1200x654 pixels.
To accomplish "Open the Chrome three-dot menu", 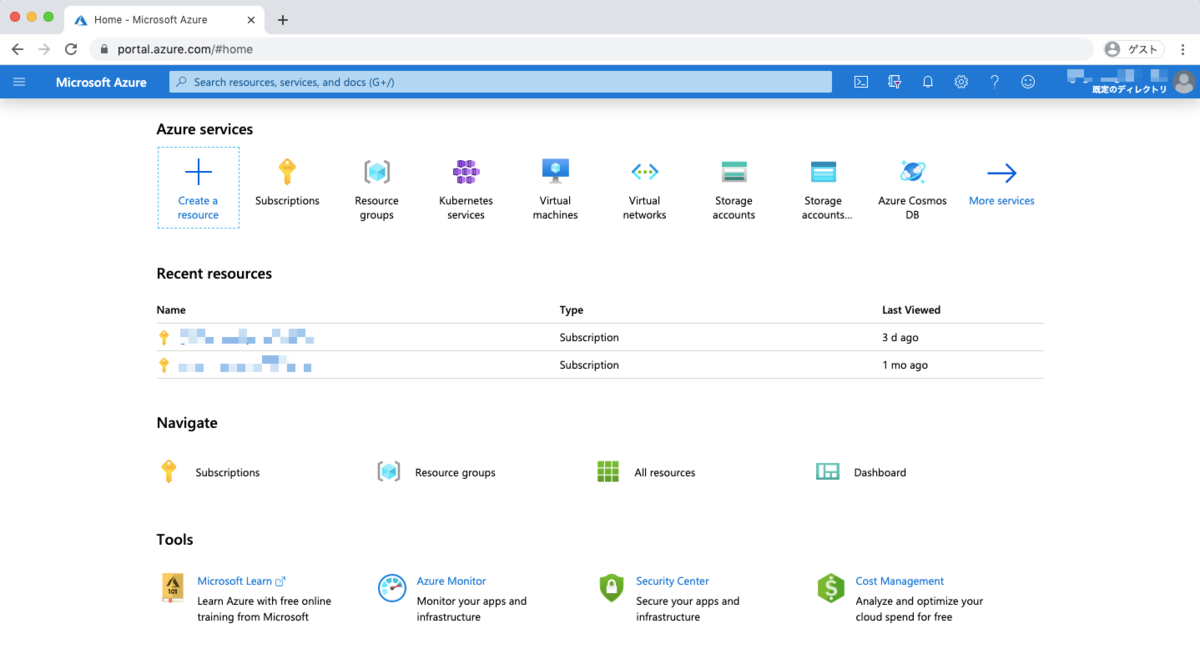I will (1181, 49).
